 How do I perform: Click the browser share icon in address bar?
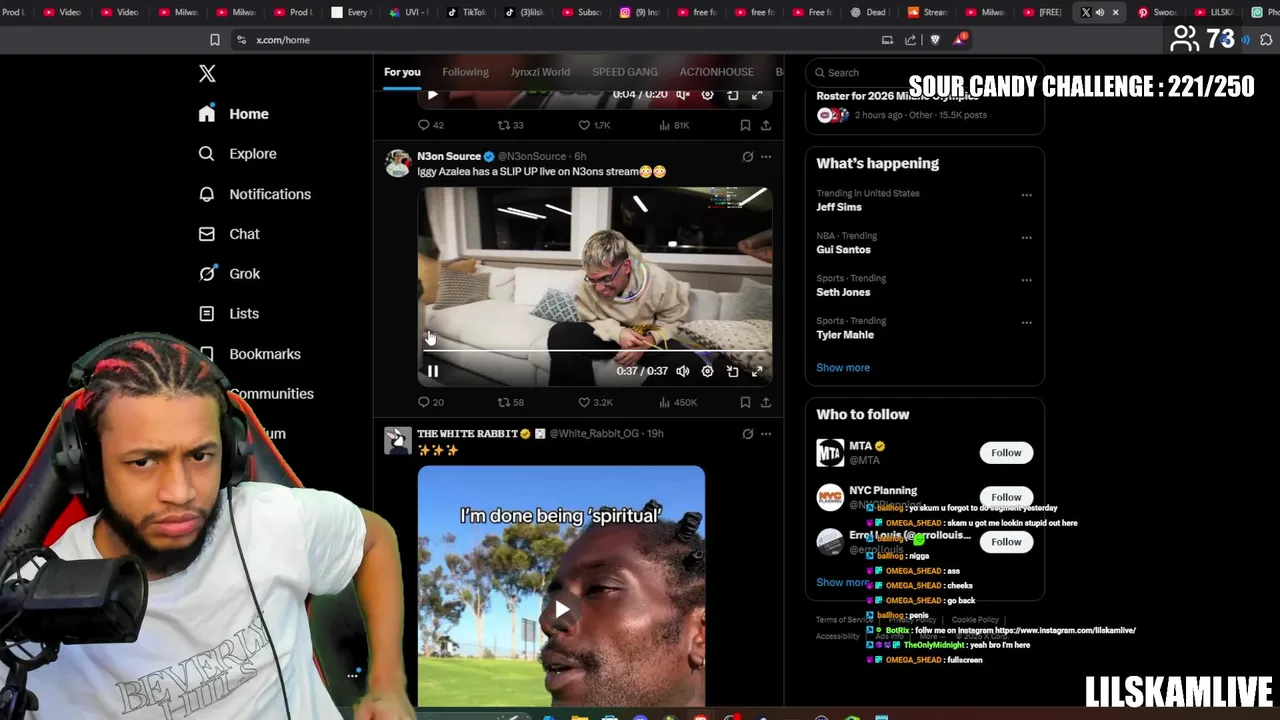[x=910, y=40]
